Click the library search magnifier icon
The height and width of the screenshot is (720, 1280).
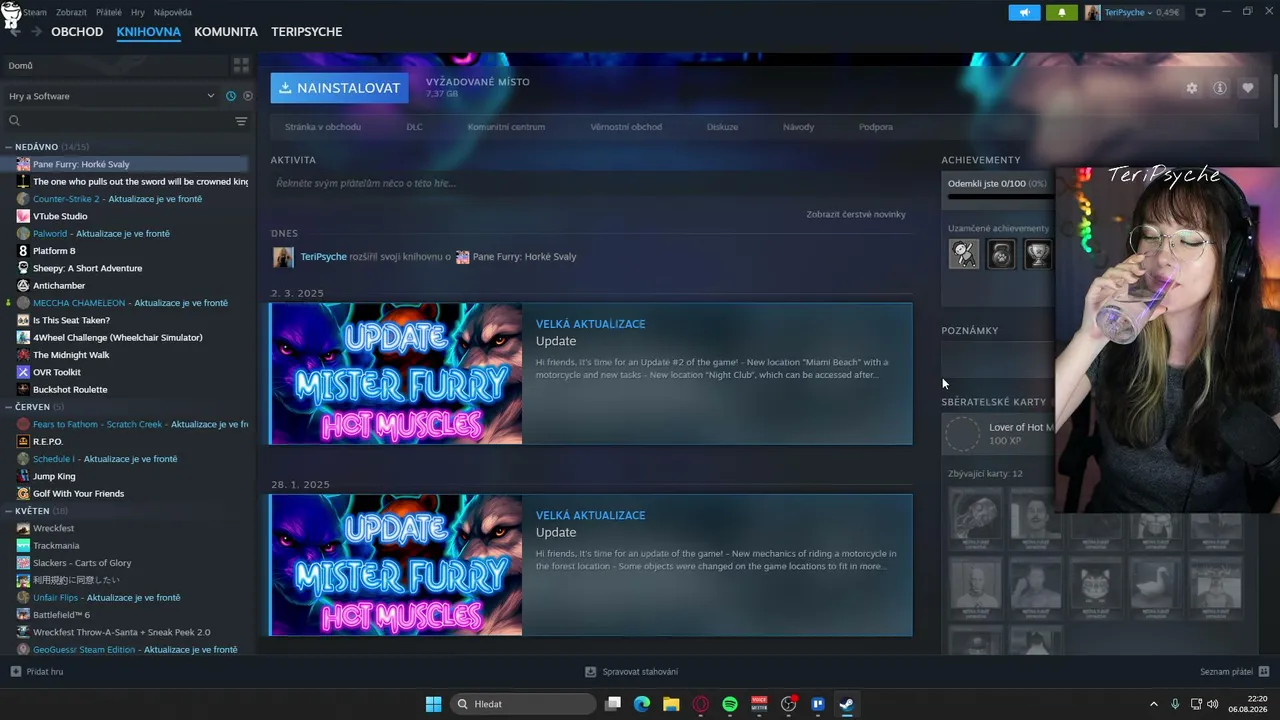[14, 121]
